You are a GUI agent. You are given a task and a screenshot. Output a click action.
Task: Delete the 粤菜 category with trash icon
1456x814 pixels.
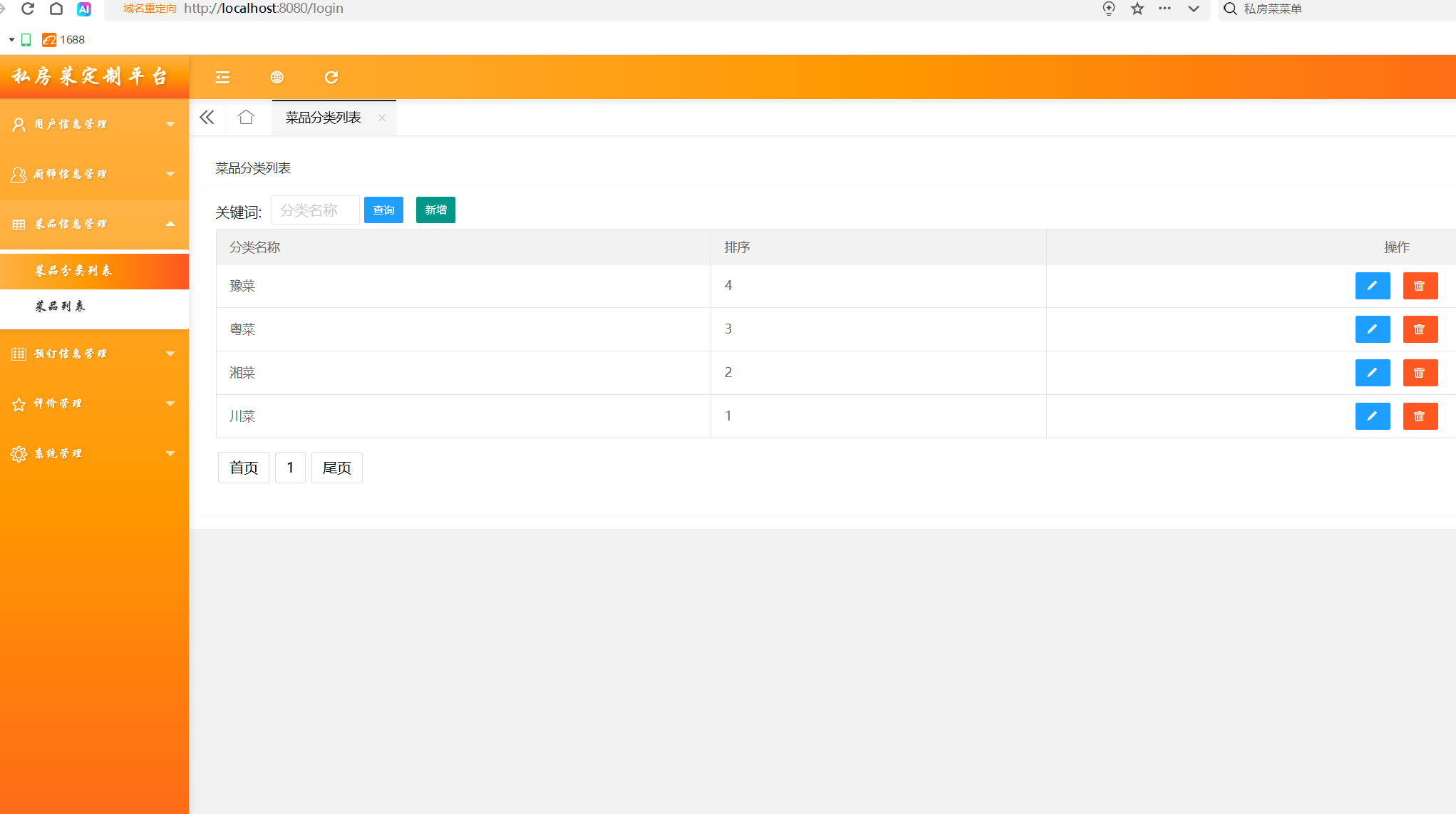click(1420, 329)
